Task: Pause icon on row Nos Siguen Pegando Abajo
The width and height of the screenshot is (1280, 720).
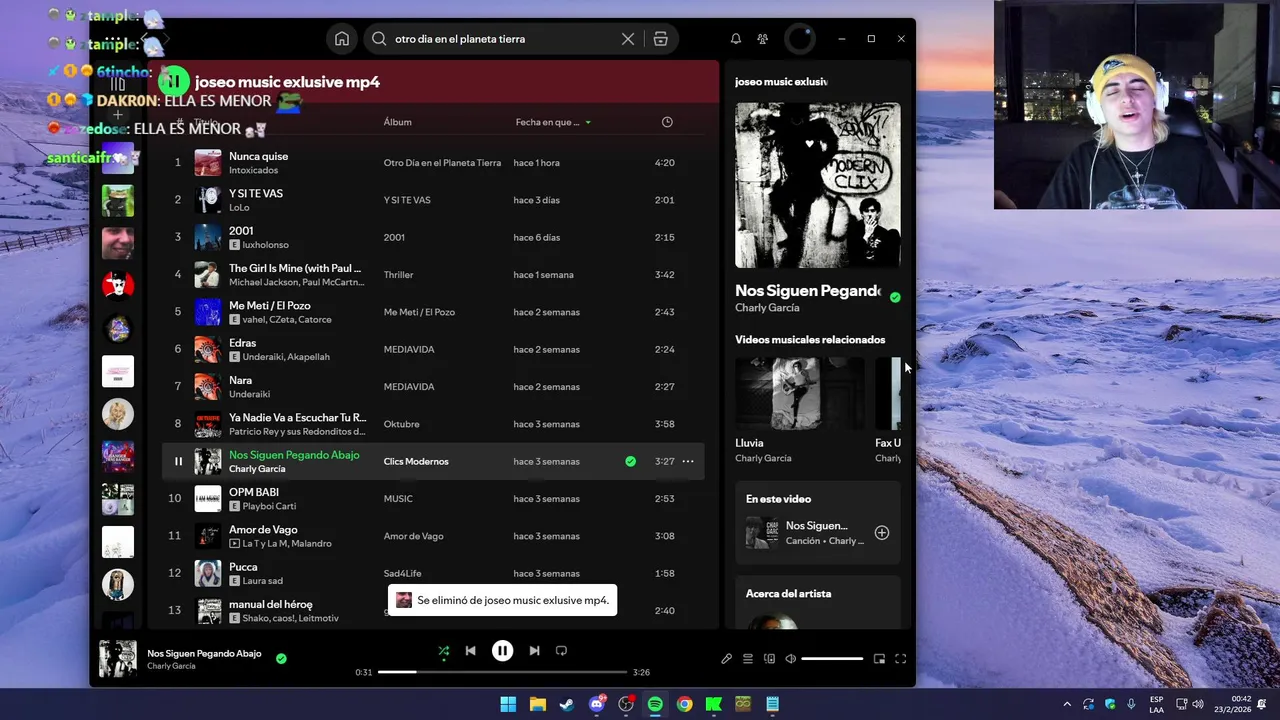Action: click(x=178, y=461)
